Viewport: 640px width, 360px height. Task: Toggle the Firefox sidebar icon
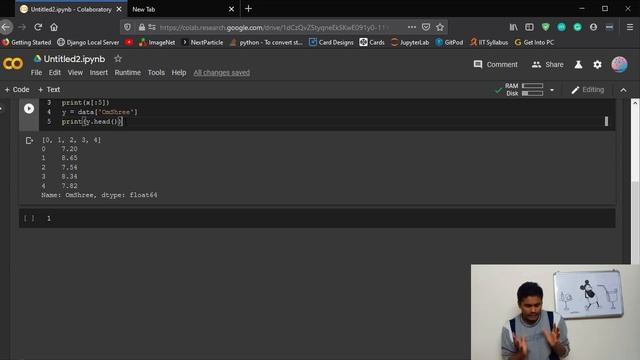pyautogui.click(x=529, y=27)
